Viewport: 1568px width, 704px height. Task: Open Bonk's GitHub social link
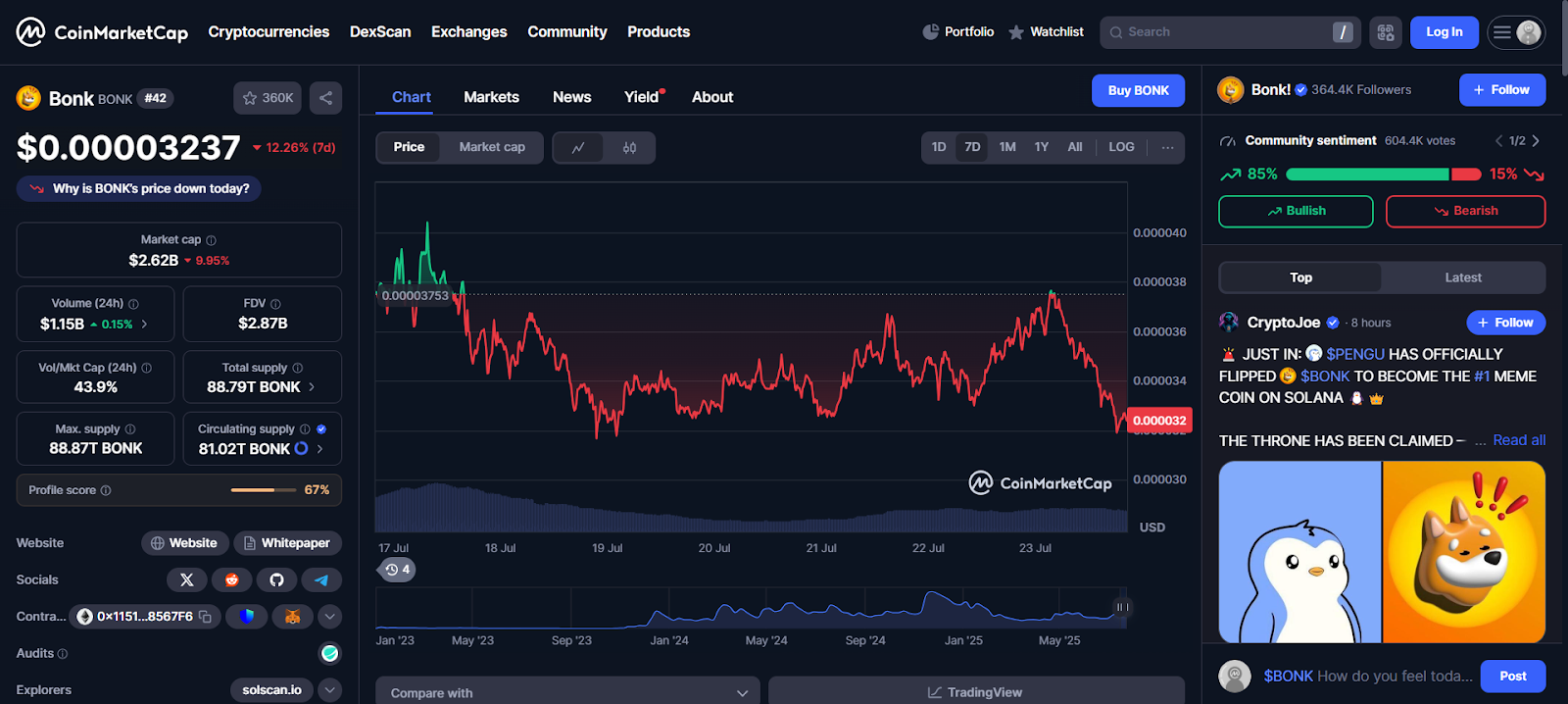[276, 579]
